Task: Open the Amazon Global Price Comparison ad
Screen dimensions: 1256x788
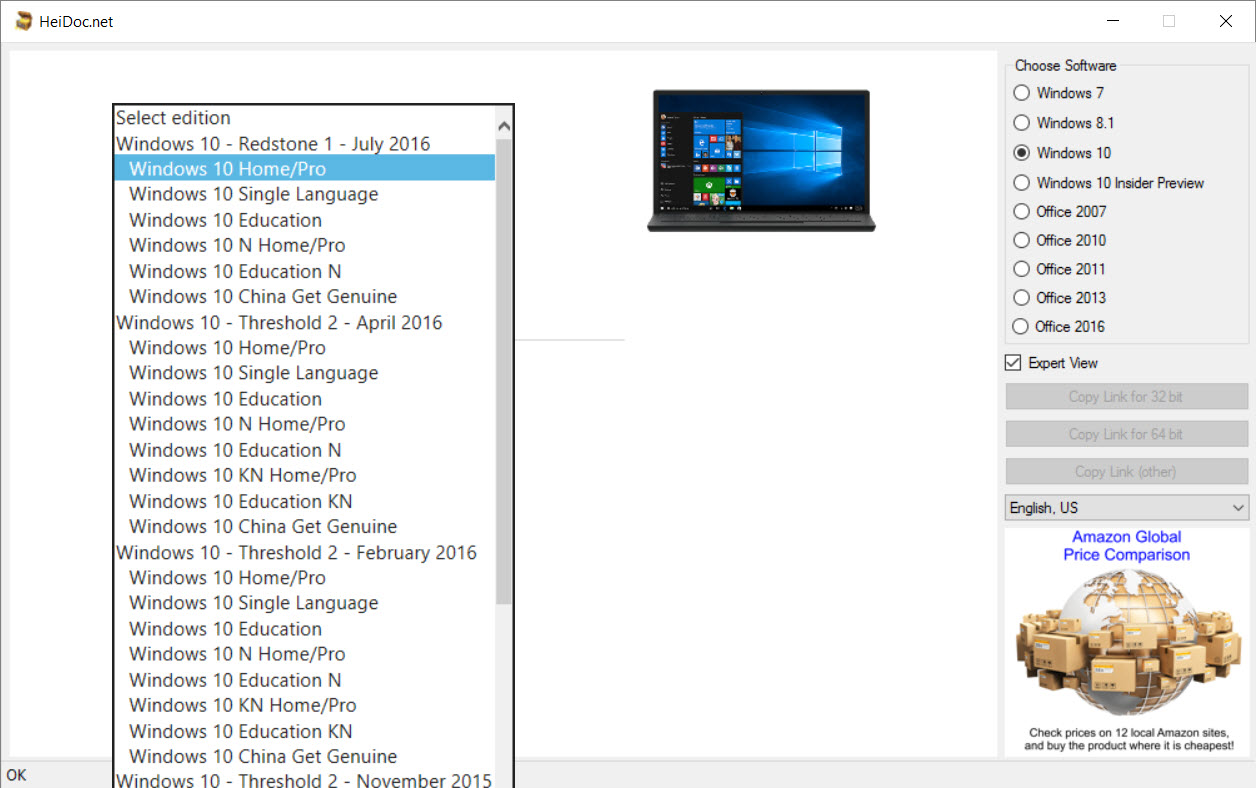Action: pyautogui.click(x=1127, y=642)
